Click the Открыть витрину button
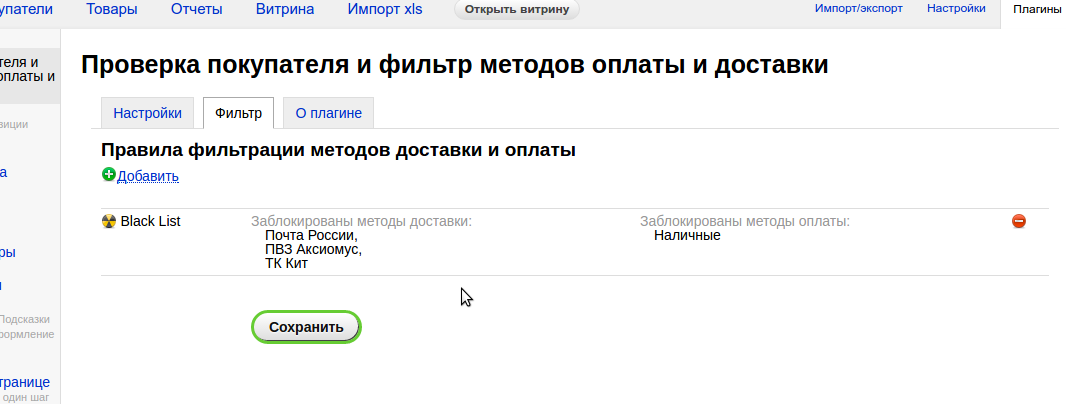Image resolution: width=1066 pixels, height=404 pixels. [517, 10]
